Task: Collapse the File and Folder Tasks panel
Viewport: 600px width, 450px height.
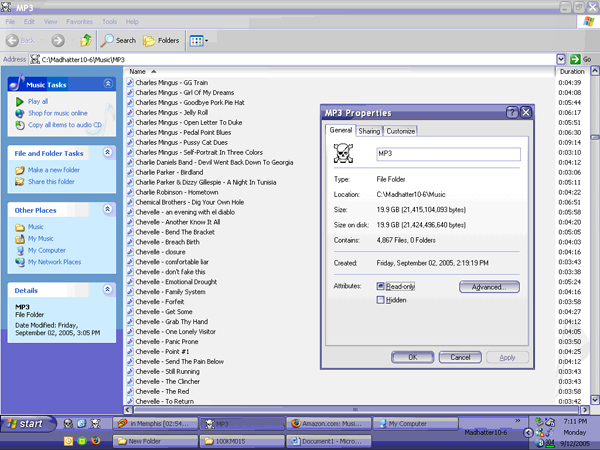Action: point(108,153)
